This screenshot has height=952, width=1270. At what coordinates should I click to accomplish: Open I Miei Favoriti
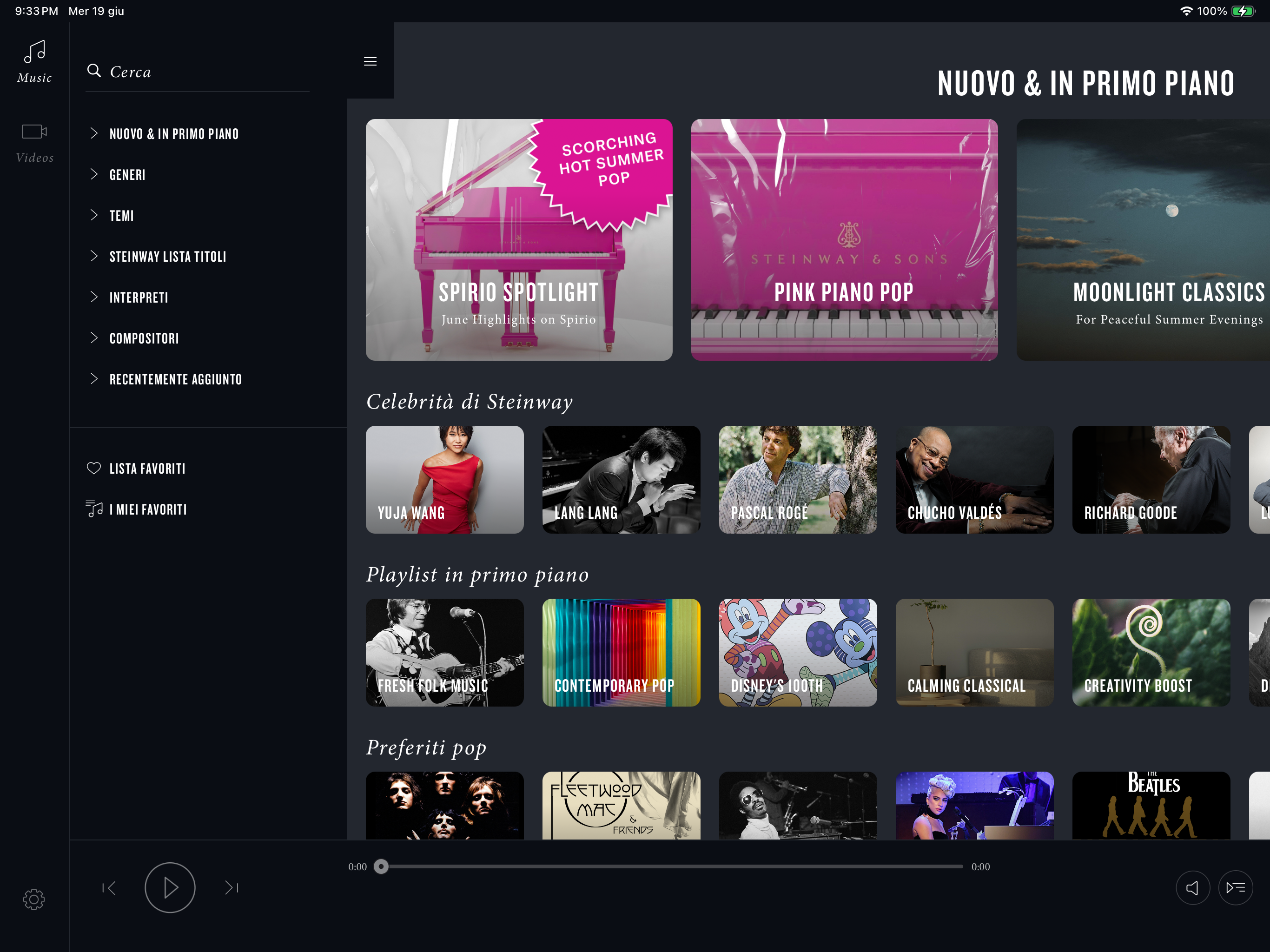[148, 509]
